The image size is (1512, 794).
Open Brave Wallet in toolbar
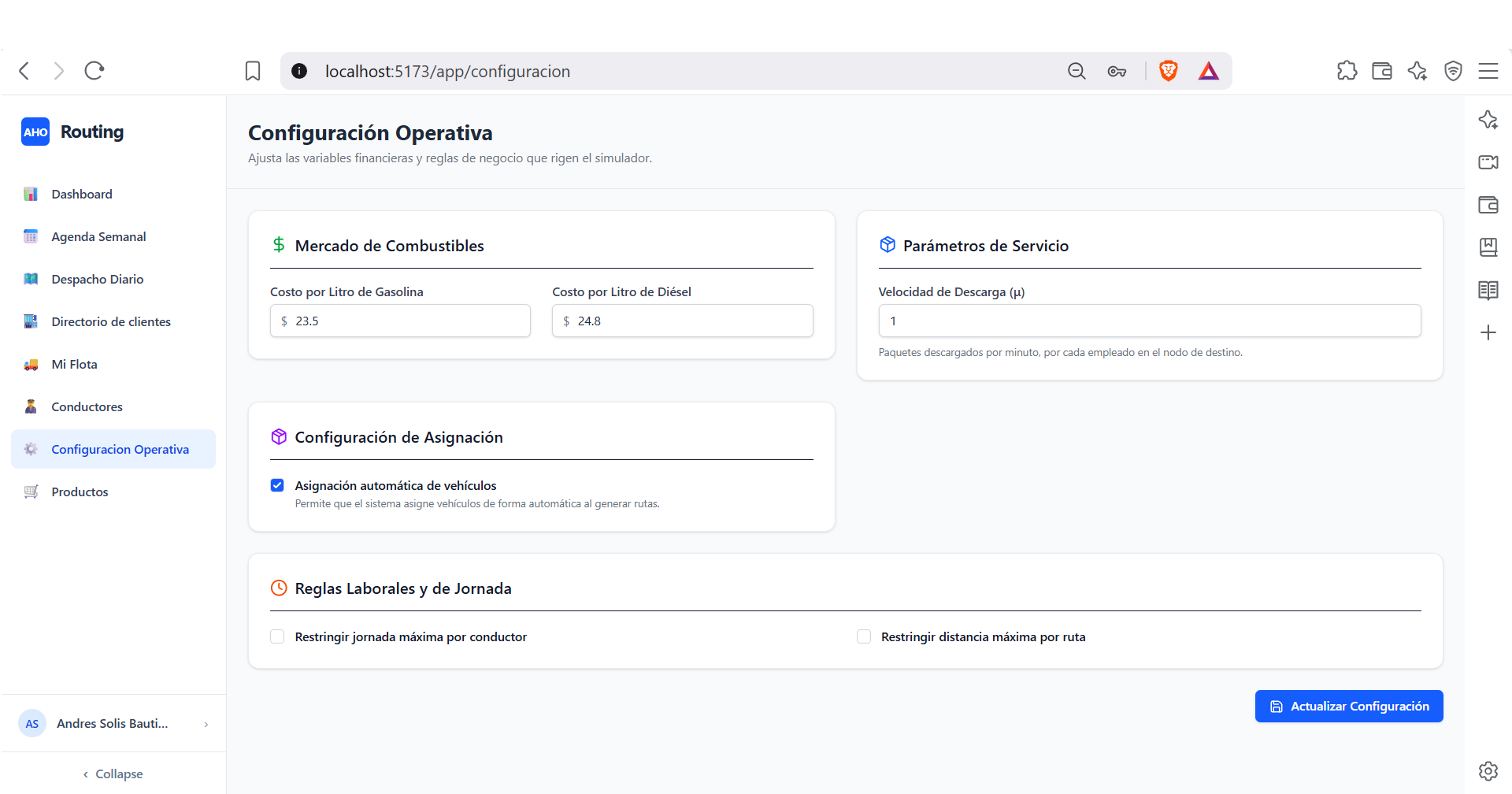tap(1382, 71)
